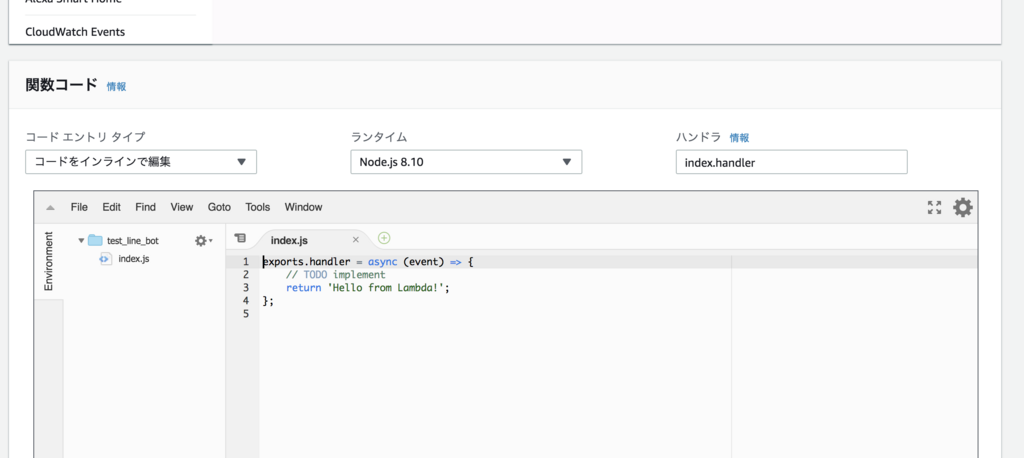Screen dimensions: 1024x458
Task: Open the Goto menu
Action: pos(219,207)
